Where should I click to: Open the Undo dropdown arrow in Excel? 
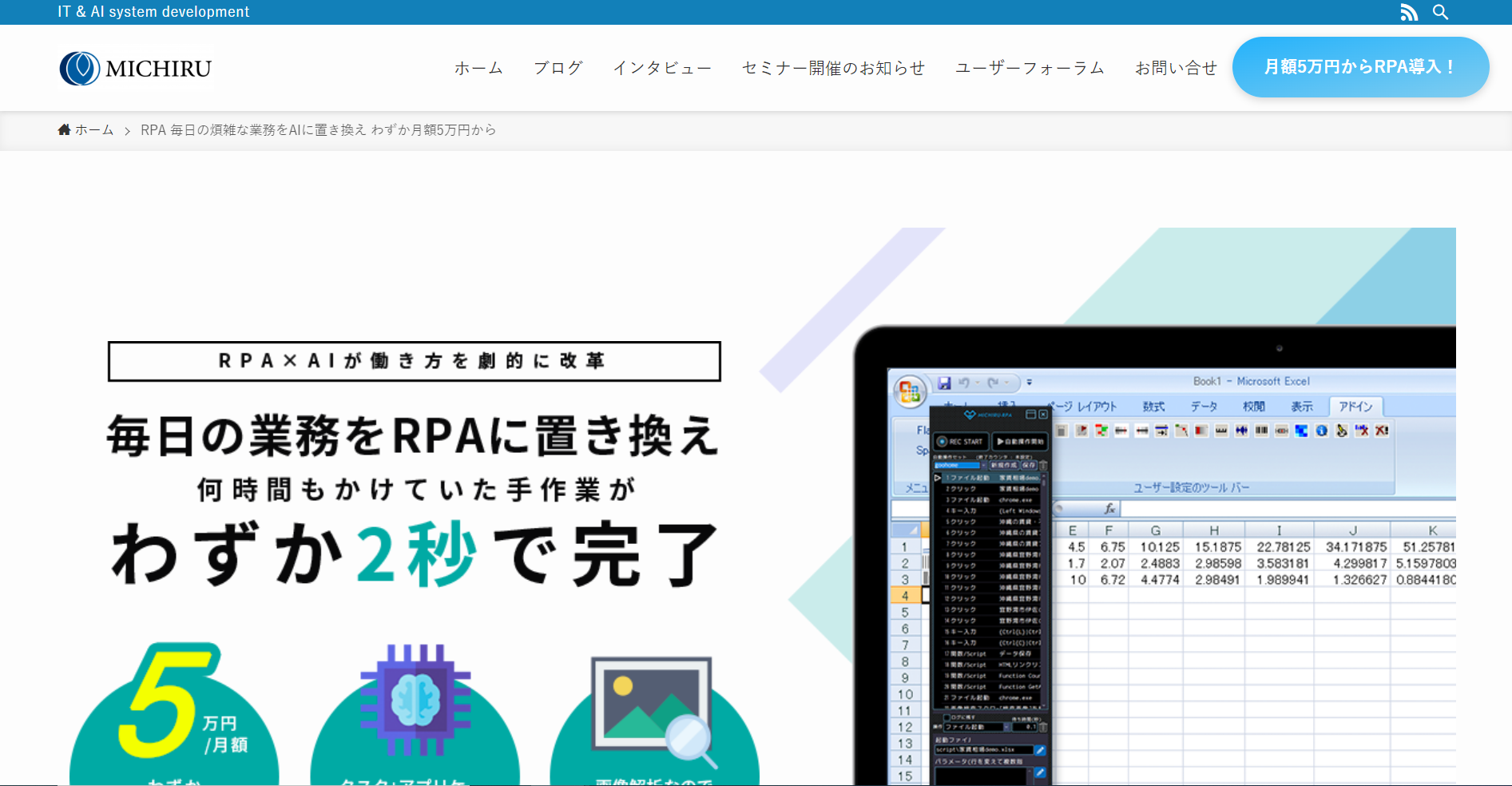[978, 383]
